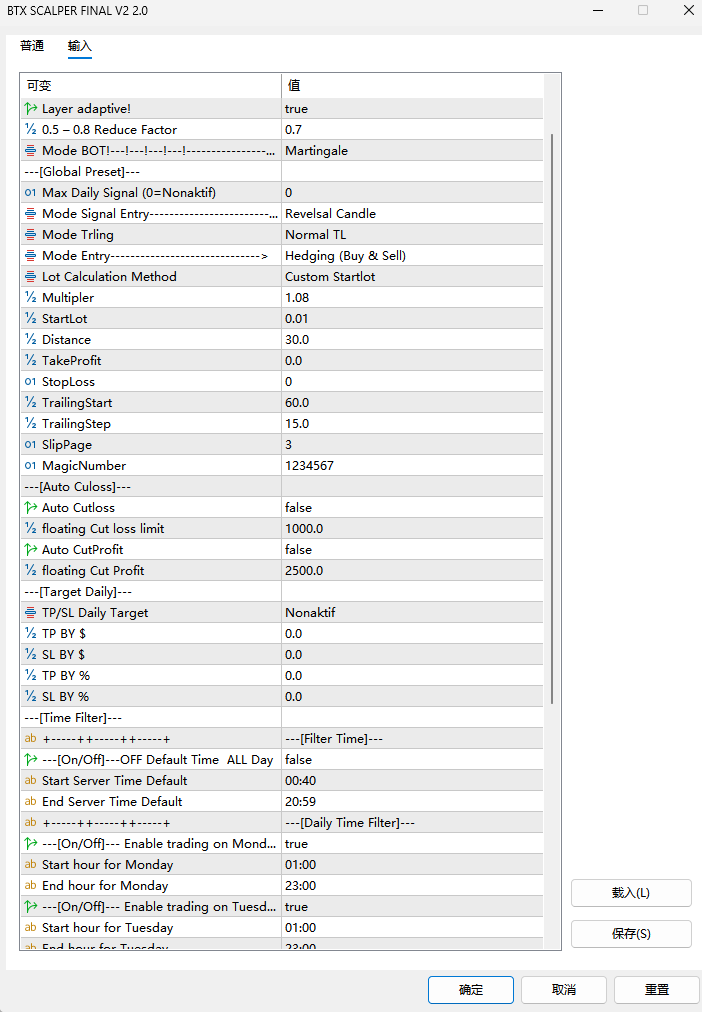This screenshot has height=1012, width=702.
Task: Click the StartLot value field 0.01
Action: coord(412,319)
